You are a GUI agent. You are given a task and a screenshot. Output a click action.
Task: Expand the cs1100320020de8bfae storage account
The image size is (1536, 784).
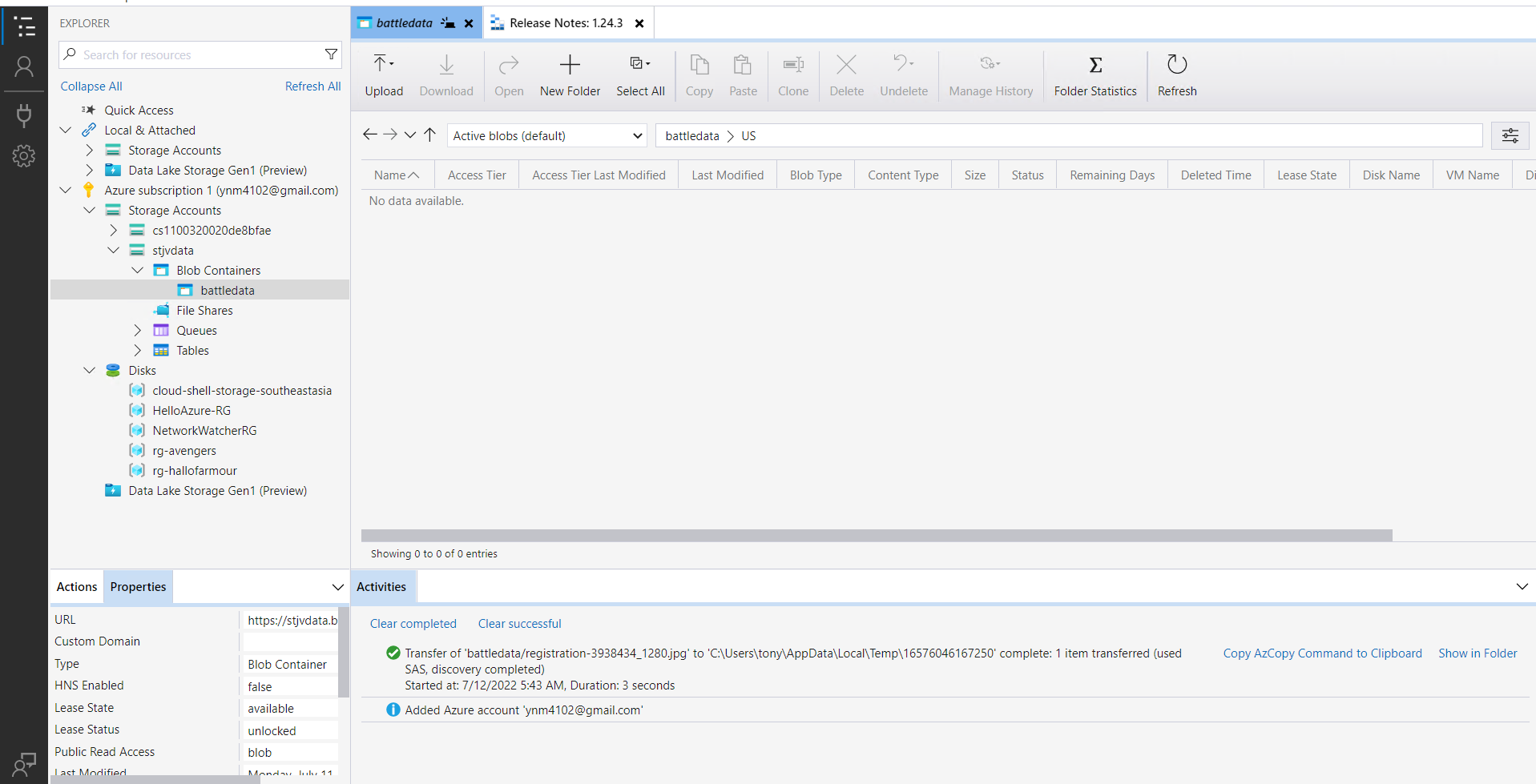pos(113,230)
